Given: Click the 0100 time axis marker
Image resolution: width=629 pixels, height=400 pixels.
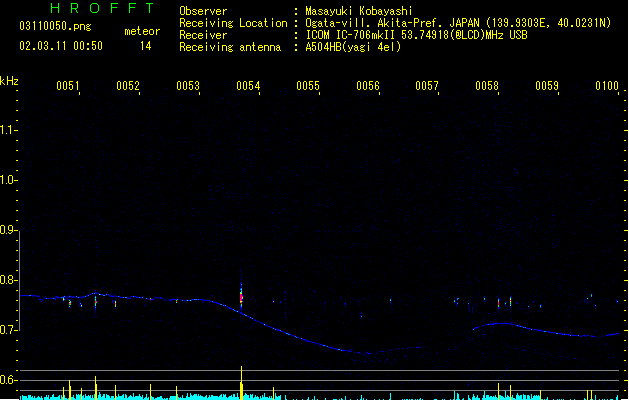Looking at the screenshot, I should click(607, 86).
